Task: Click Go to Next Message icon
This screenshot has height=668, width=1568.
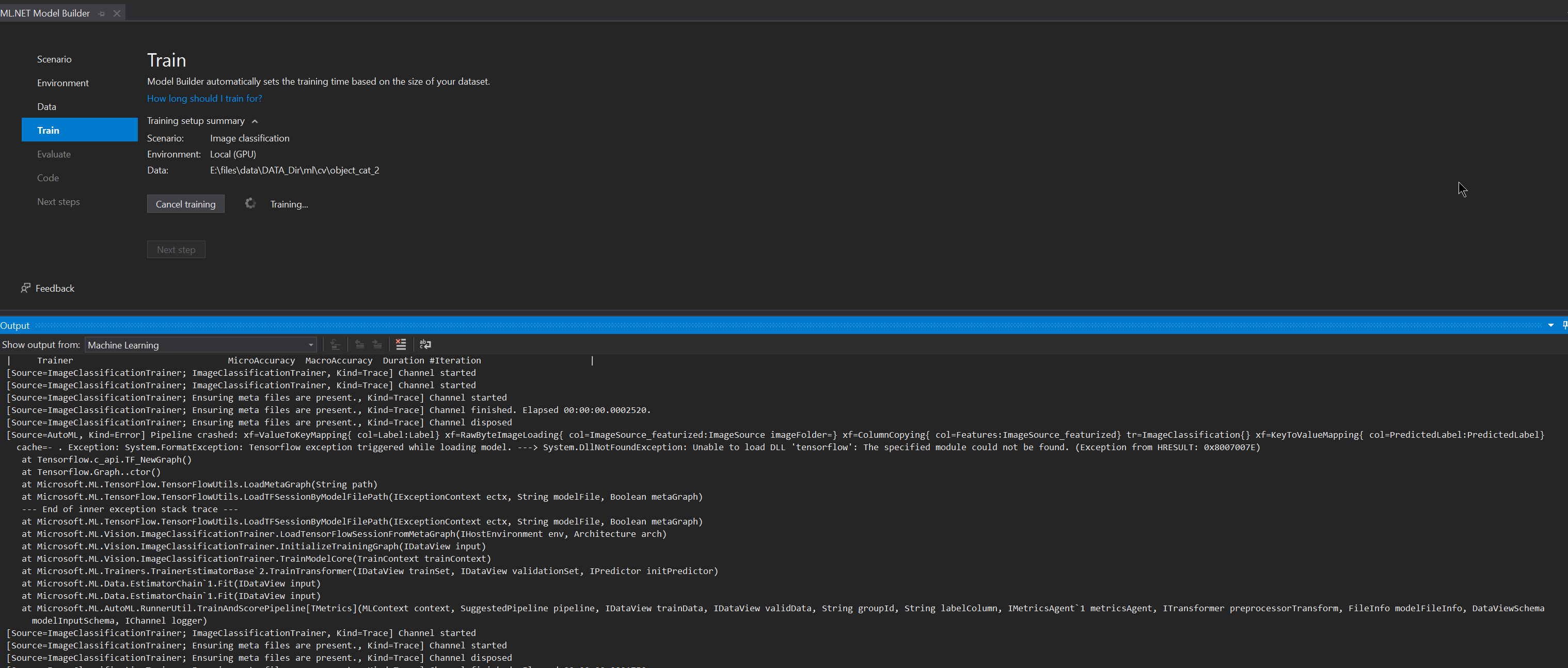Action: tap(377, 344)
